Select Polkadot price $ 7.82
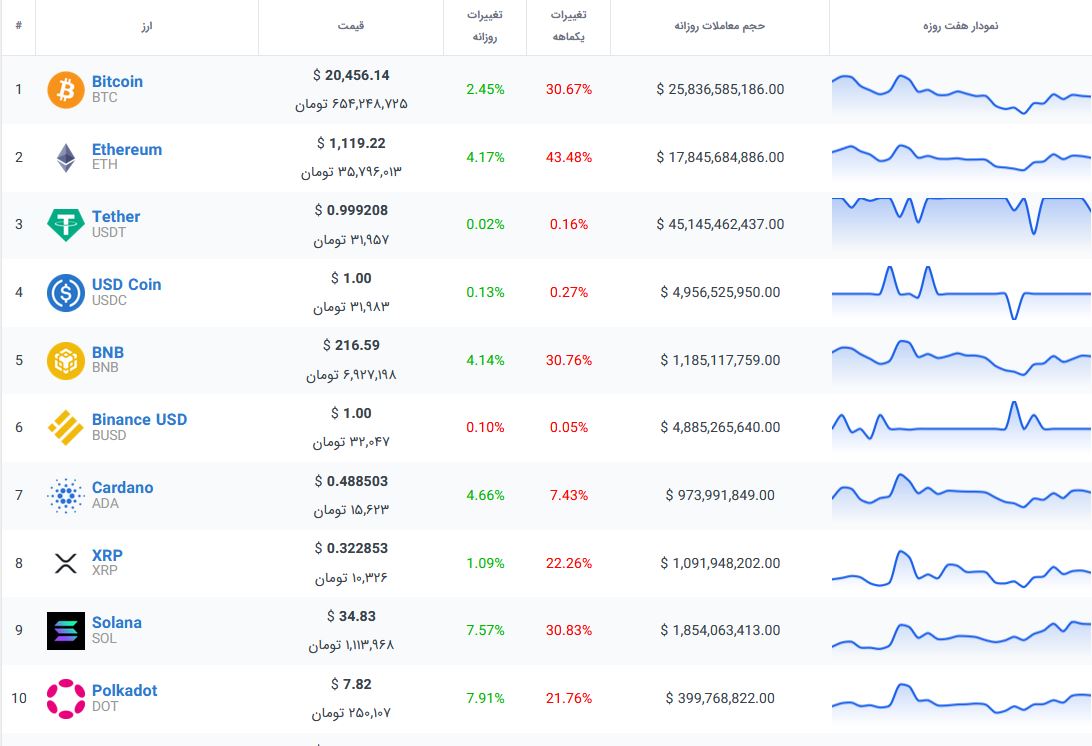 [351, 684]
